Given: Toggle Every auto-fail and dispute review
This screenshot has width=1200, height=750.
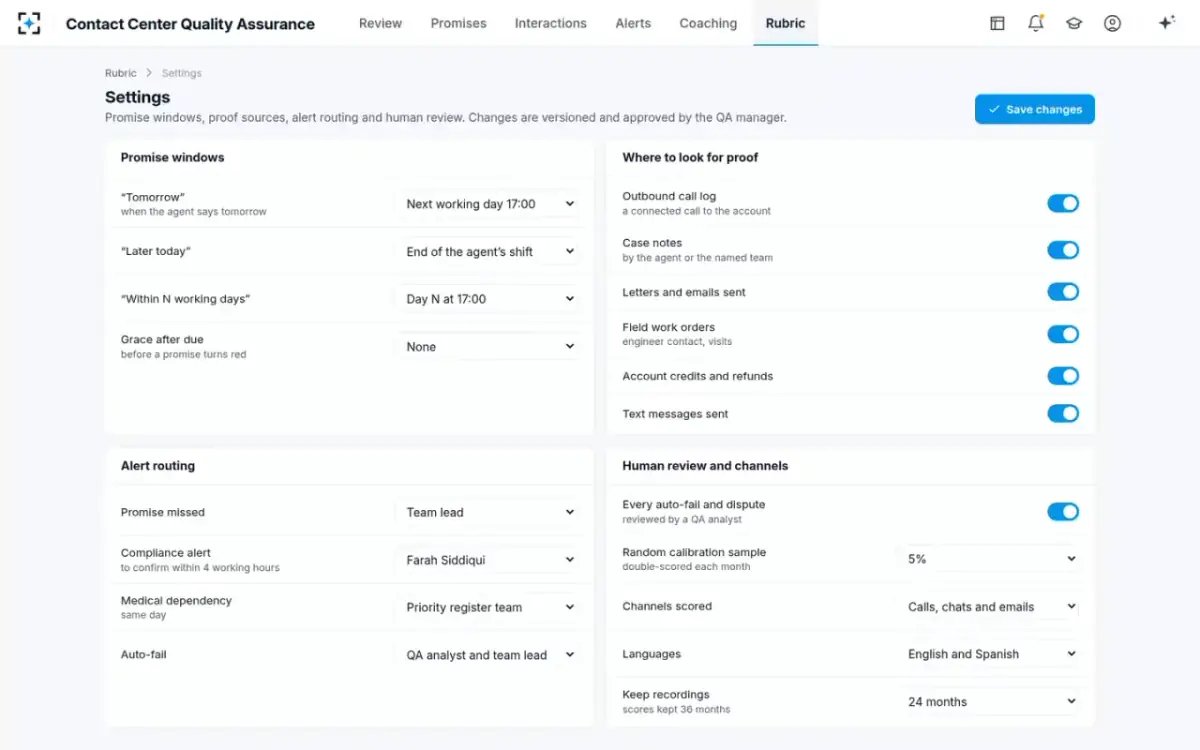Looking at the screenshot, I should point(1063,512).
